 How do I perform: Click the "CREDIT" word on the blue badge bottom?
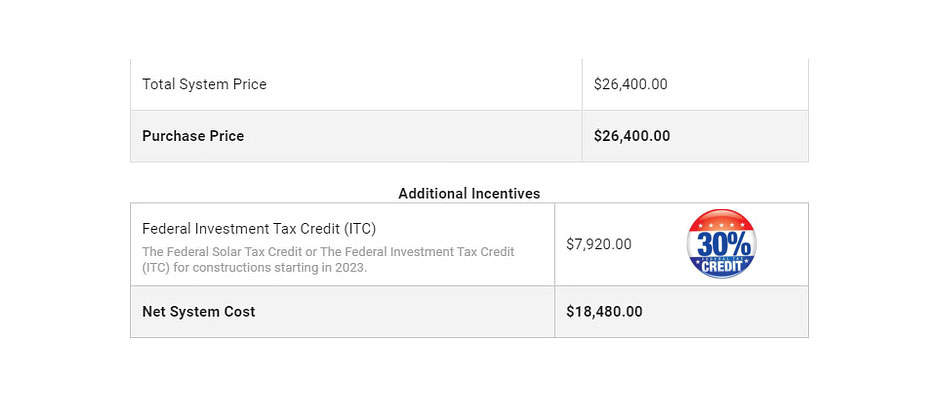pos(721,267)
